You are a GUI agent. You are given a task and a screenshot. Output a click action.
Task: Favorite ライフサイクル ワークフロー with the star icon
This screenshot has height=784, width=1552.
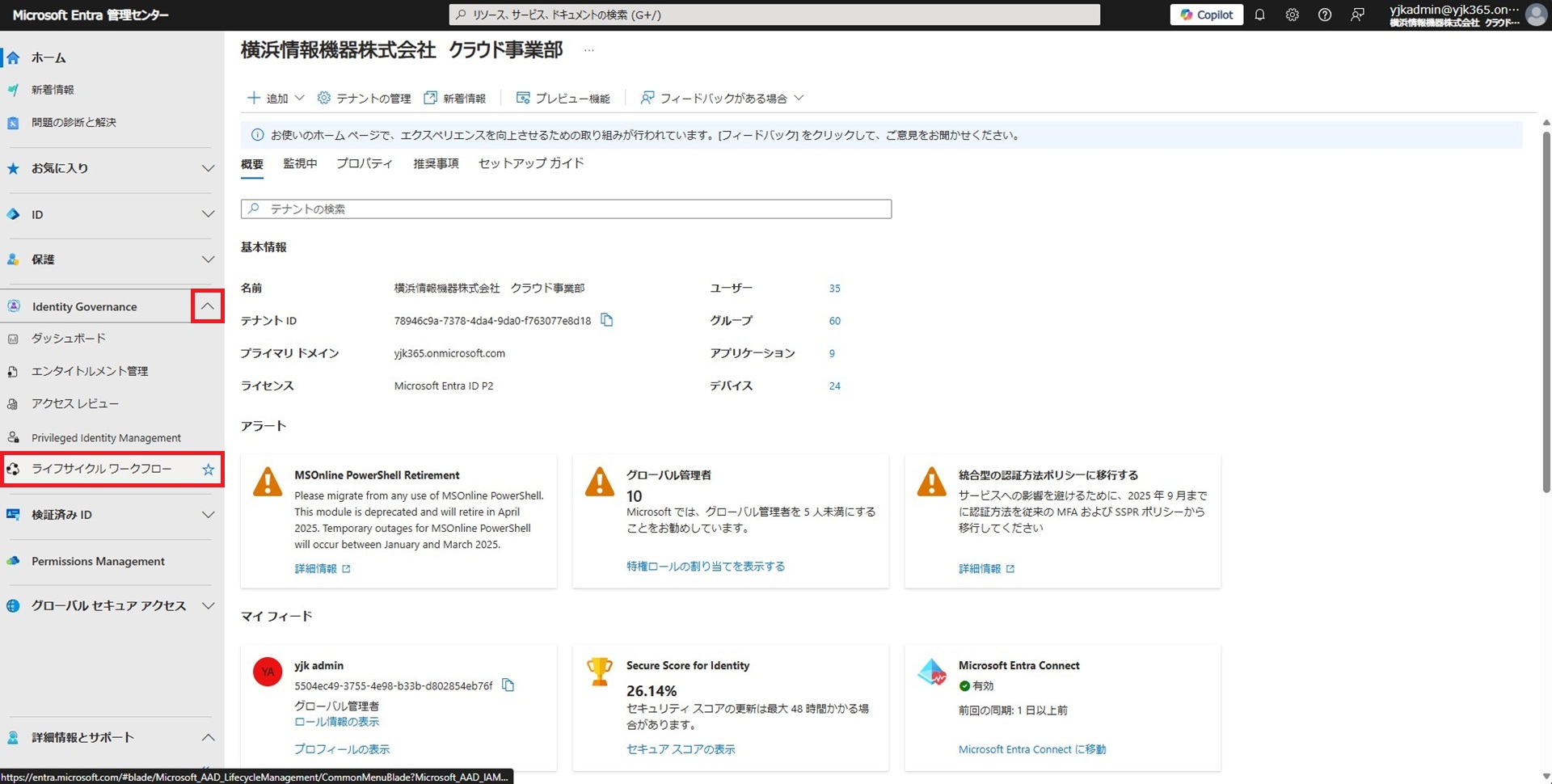(209, 470)
